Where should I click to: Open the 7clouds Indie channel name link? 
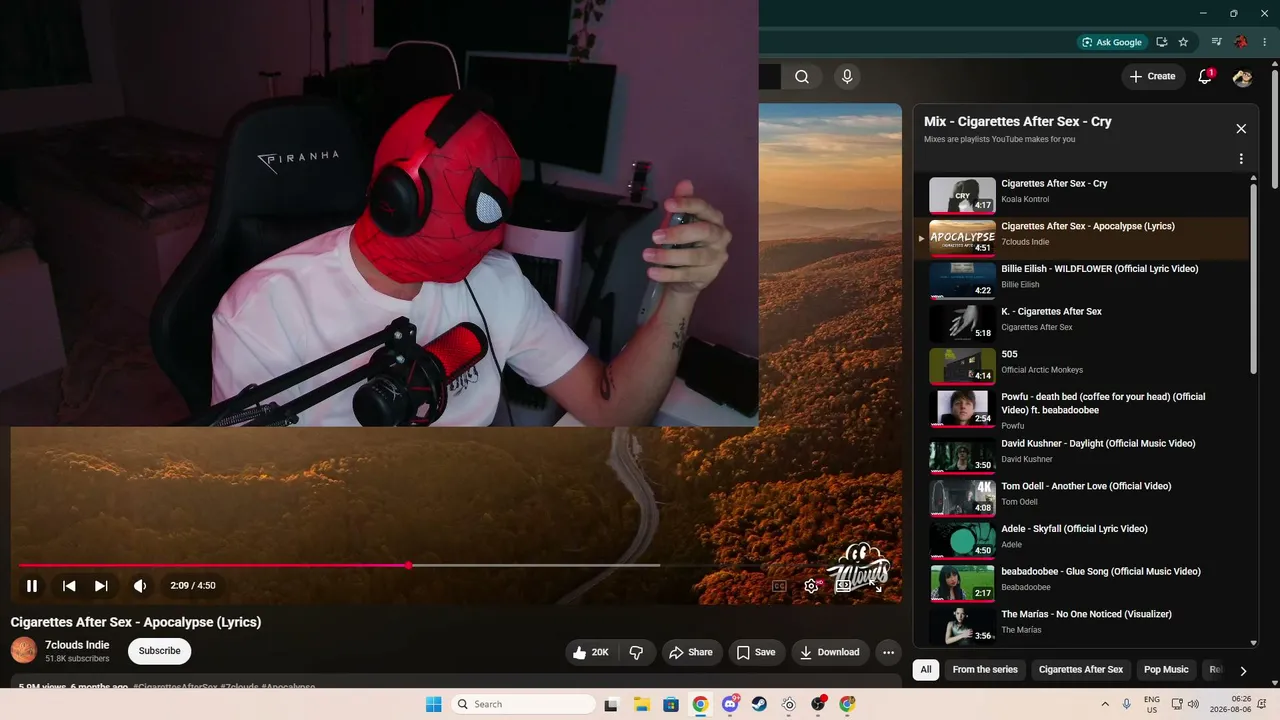click(x=77, y=645)
